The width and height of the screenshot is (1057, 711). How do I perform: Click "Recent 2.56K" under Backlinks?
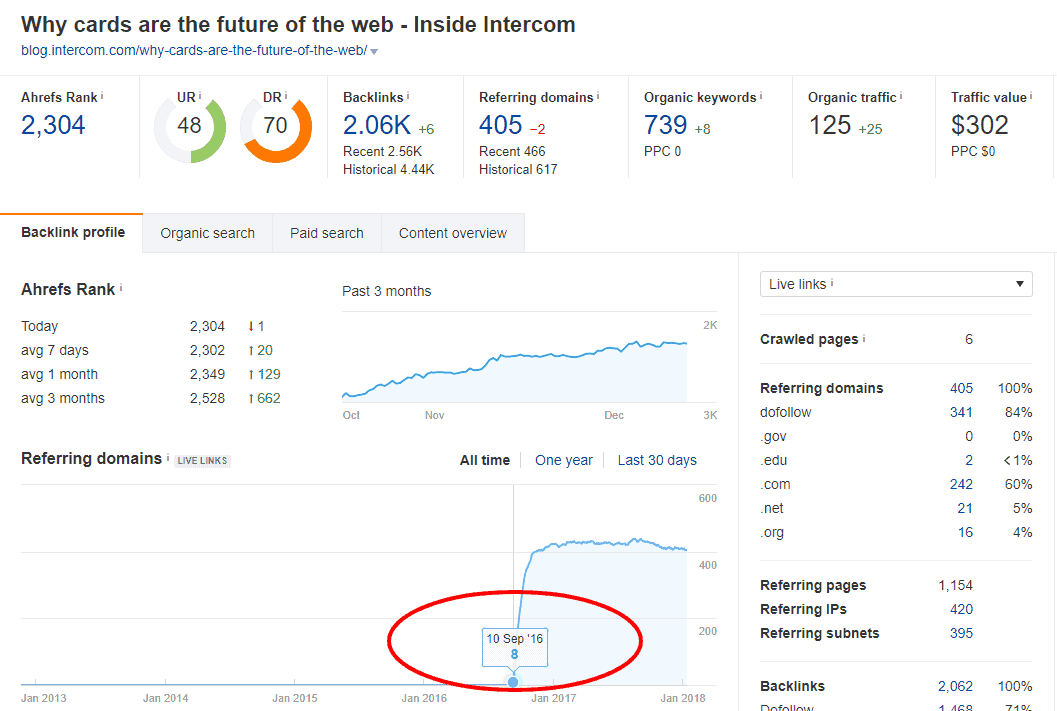382,152
